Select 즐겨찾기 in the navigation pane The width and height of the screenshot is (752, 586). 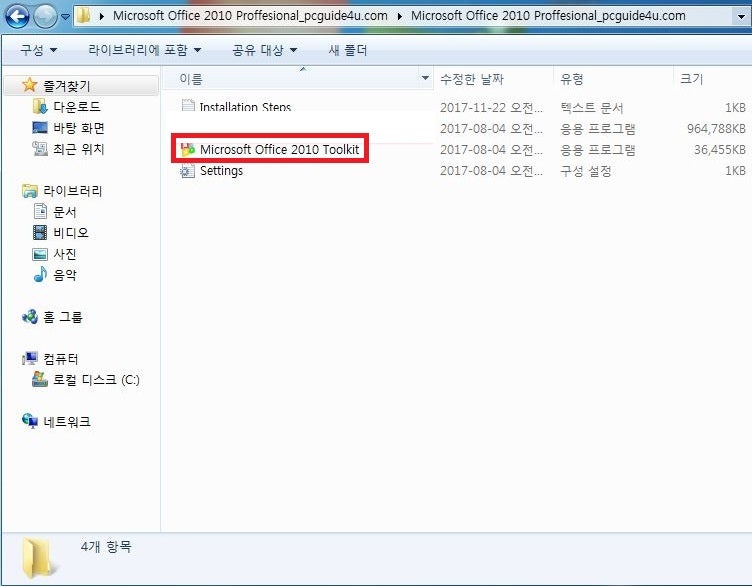coord(67,86)
